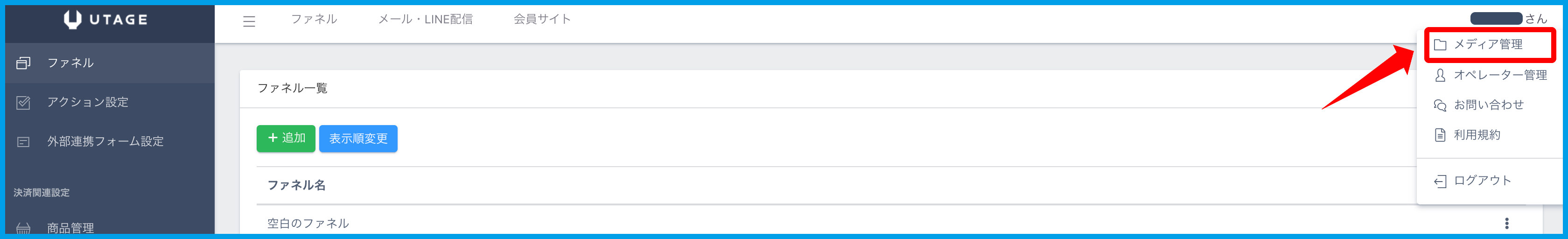Image resolution: width=1568 pixels, height=239 pixels.
Task: Click the メディア管理 folder icon
Action: 1440,45
